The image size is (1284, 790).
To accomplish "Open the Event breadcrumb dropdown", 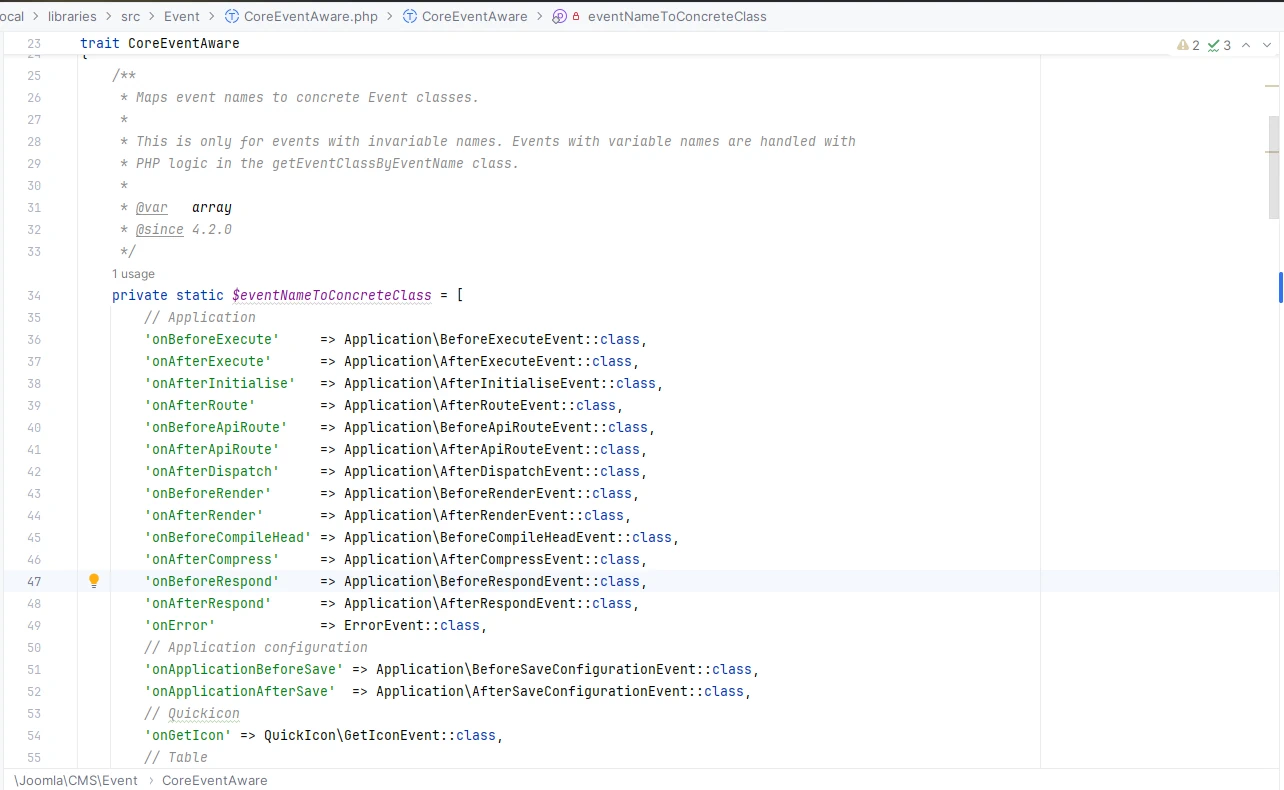I will click(x=182, y=16).
